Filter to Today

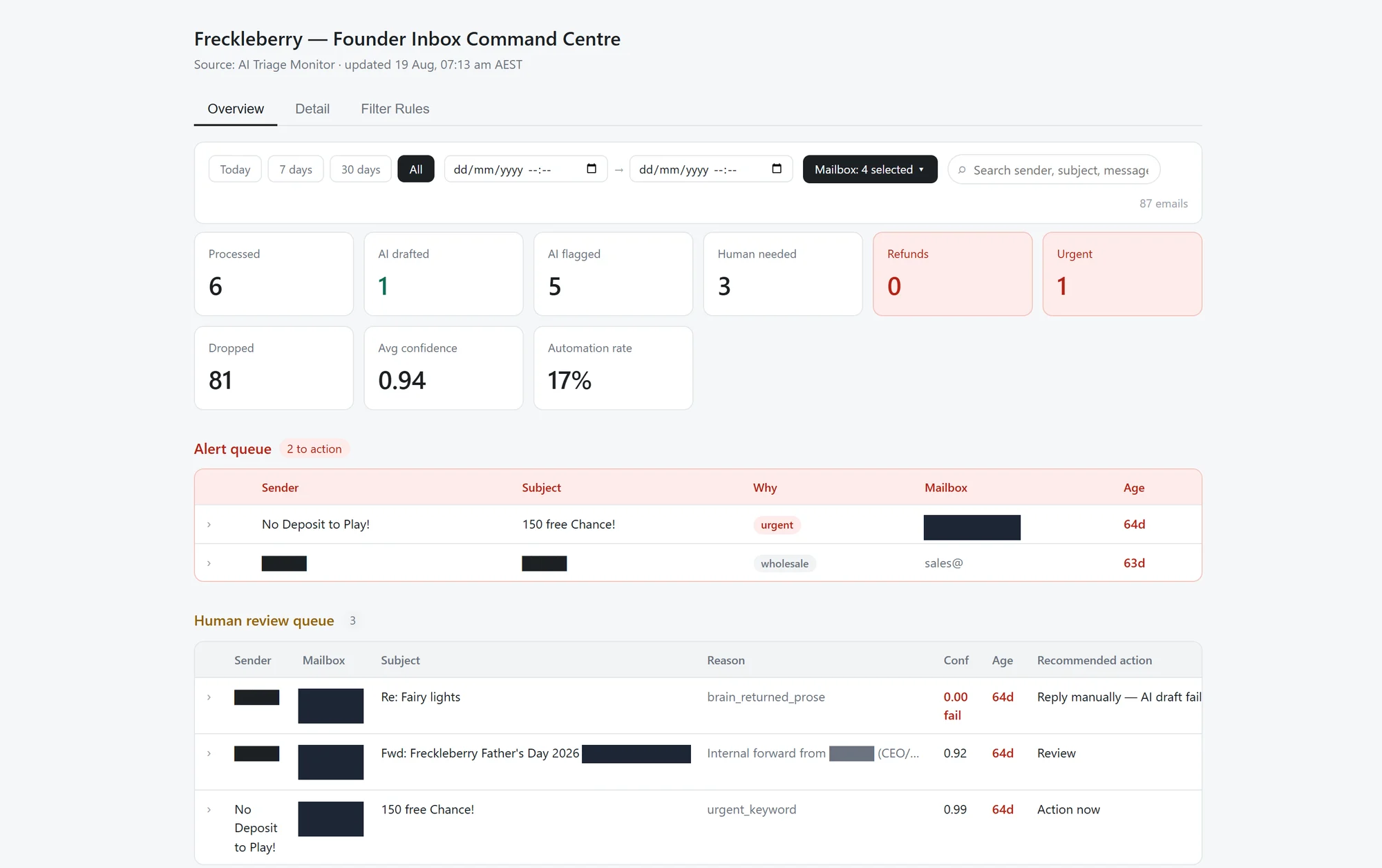pyautogui.click(x=235, y=169)
